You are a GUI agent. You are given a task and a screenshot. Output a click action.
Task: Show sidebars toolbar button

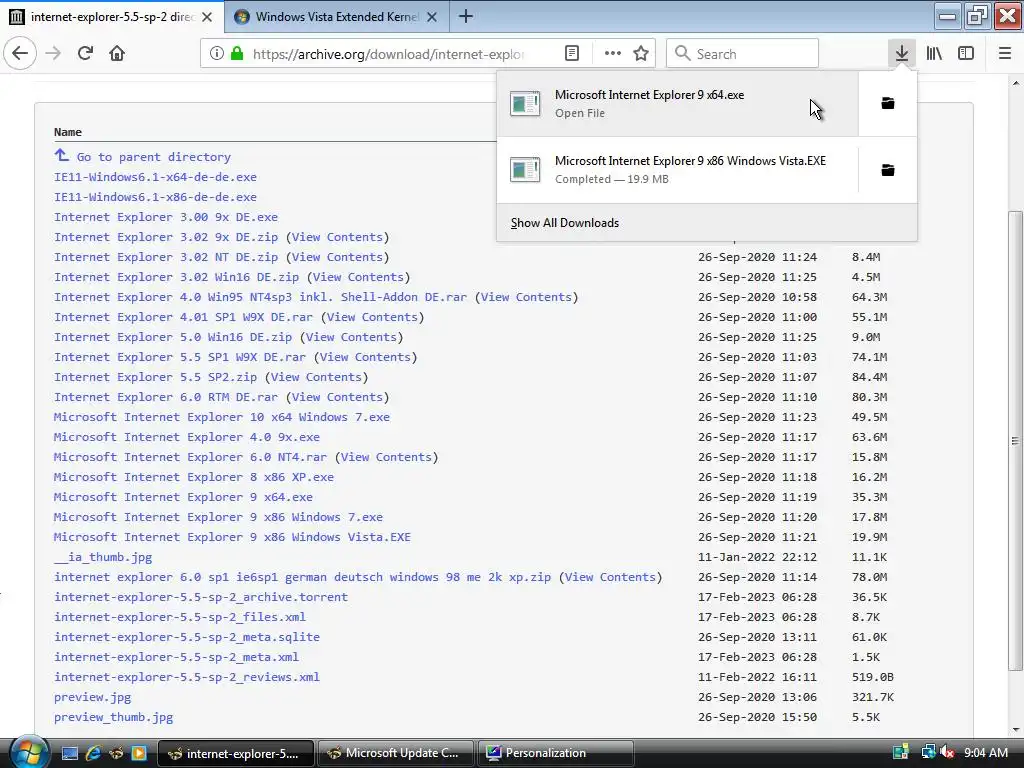tap(966, 54)
